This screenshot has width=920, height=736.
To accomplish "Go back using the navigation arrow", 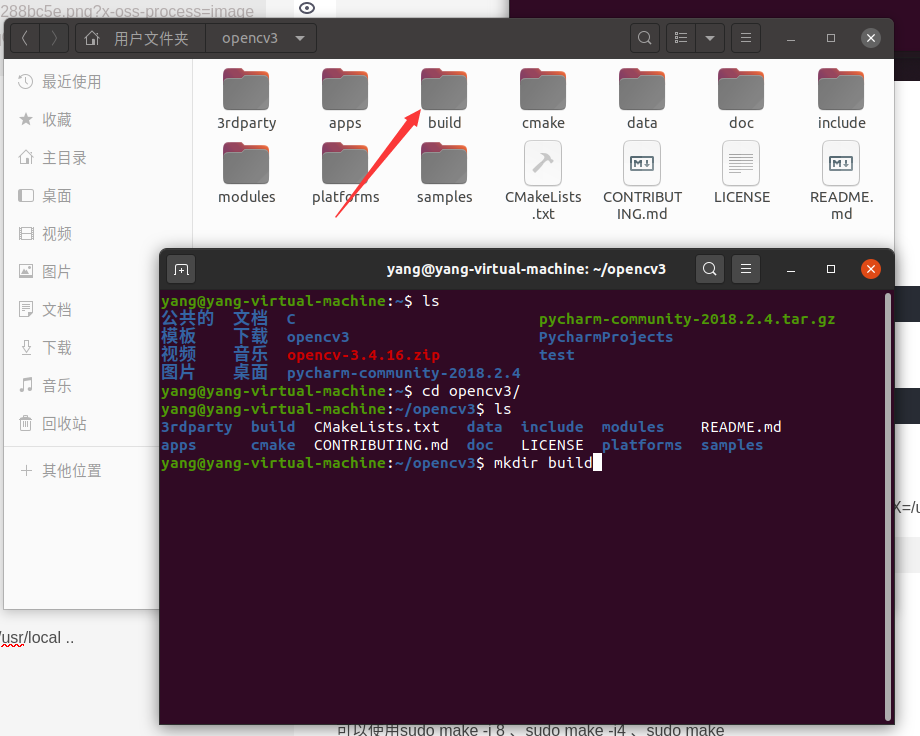I will tap(23, 37).
